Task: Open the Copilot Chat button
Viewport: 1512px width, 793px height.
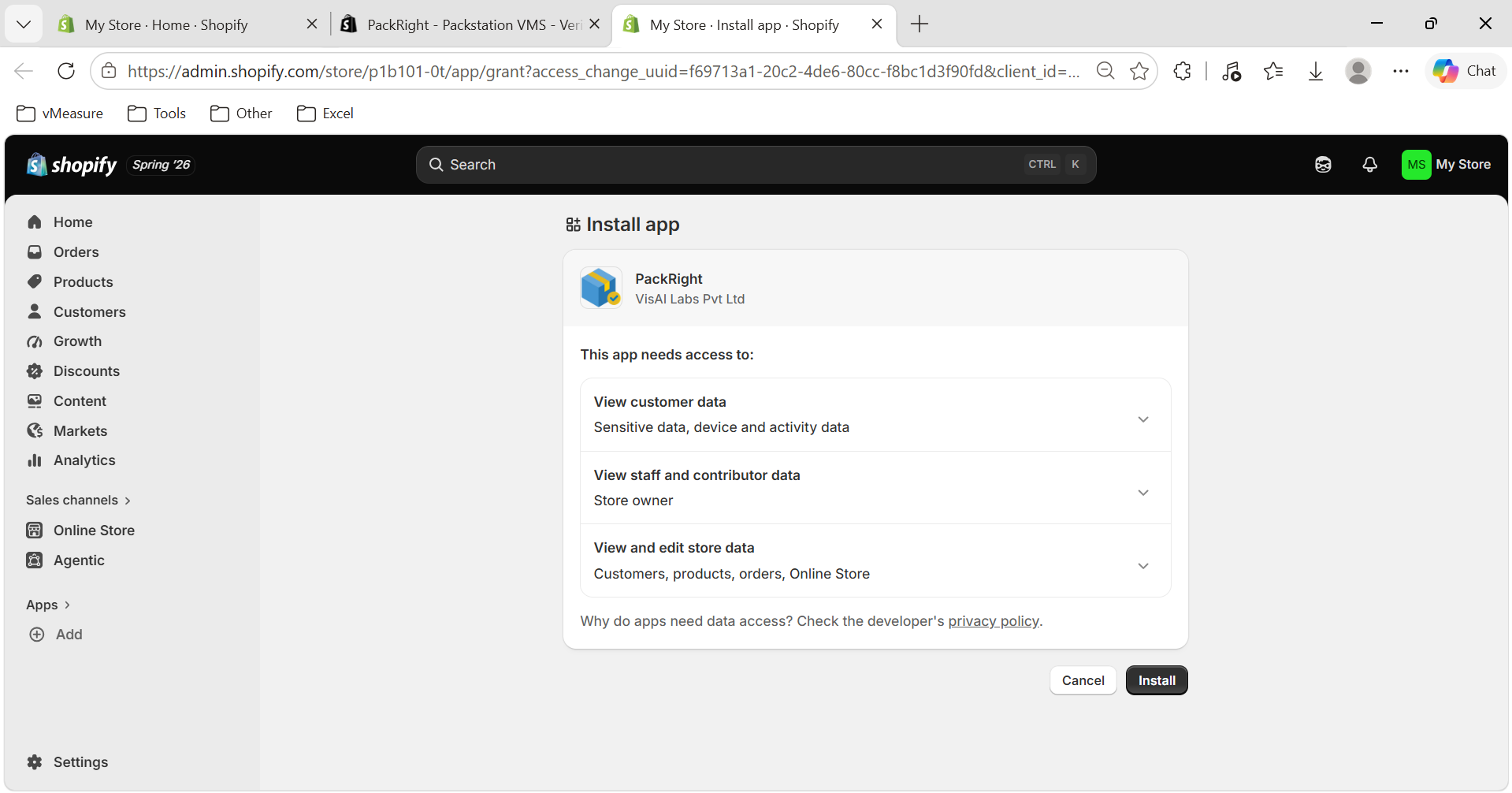Action: pyautogui.click(x=1465, y=72)
